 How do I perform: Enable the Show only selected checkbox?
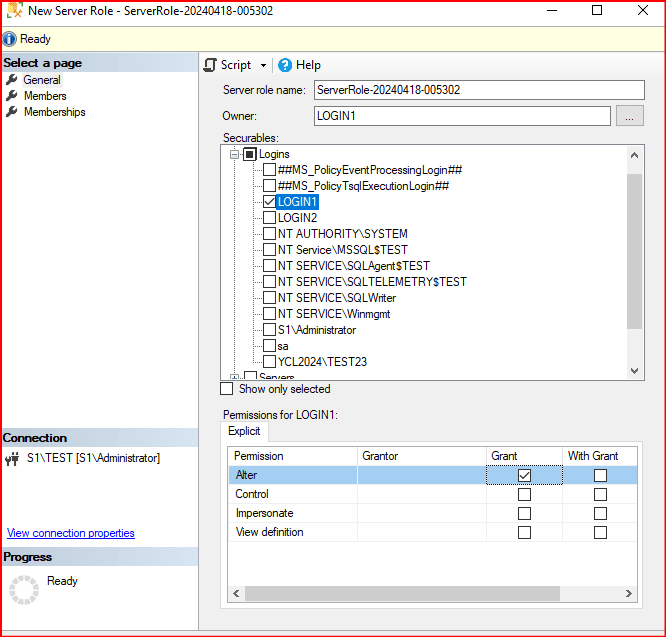[x=226, y=389]
